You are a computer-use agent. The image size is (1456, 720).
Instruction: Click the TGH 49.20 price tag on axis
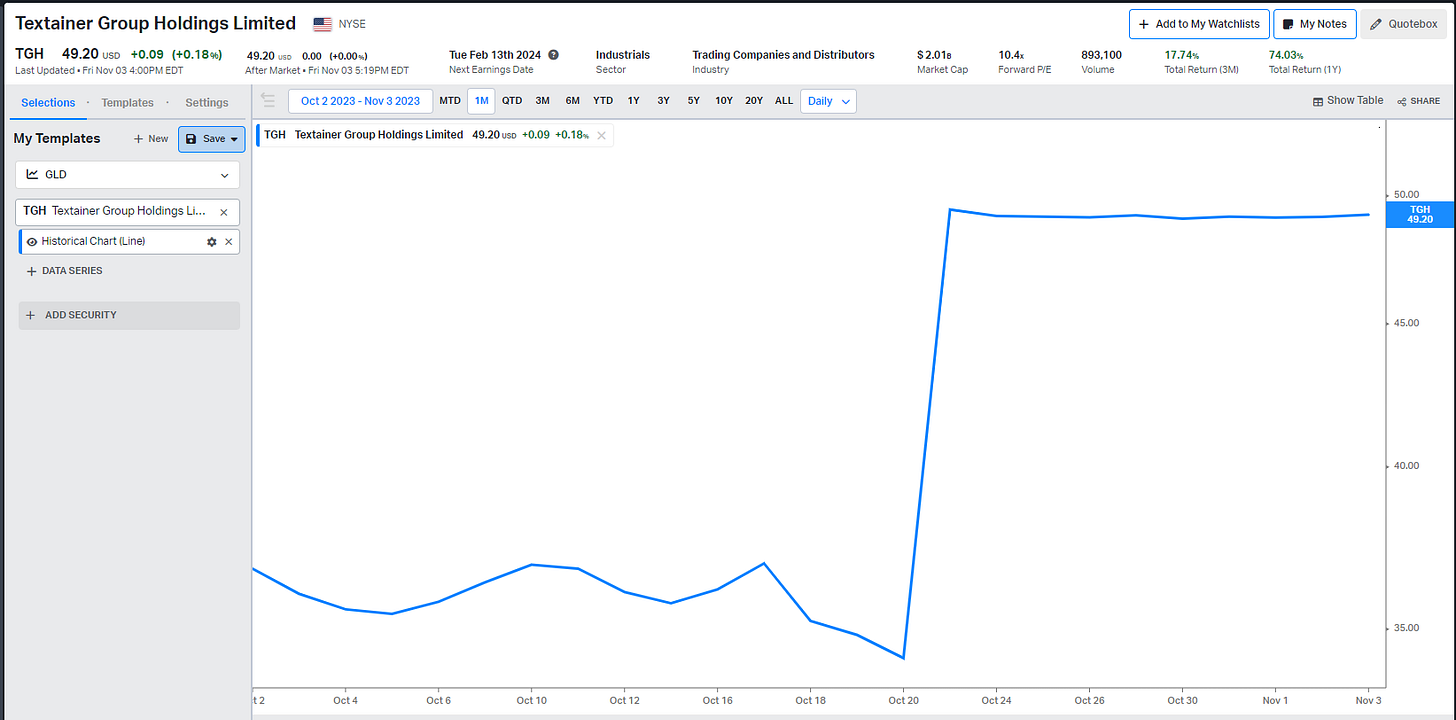point(1420,214)
